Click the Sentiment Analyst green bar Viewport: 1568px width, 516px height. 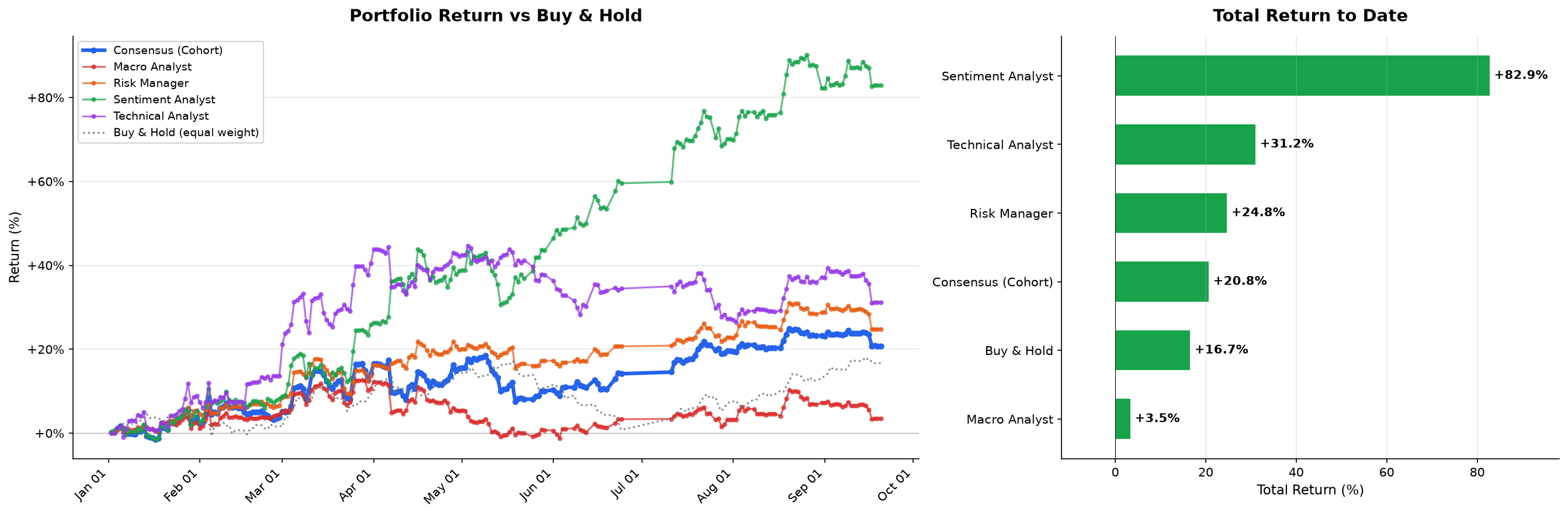pos(1302,75)
